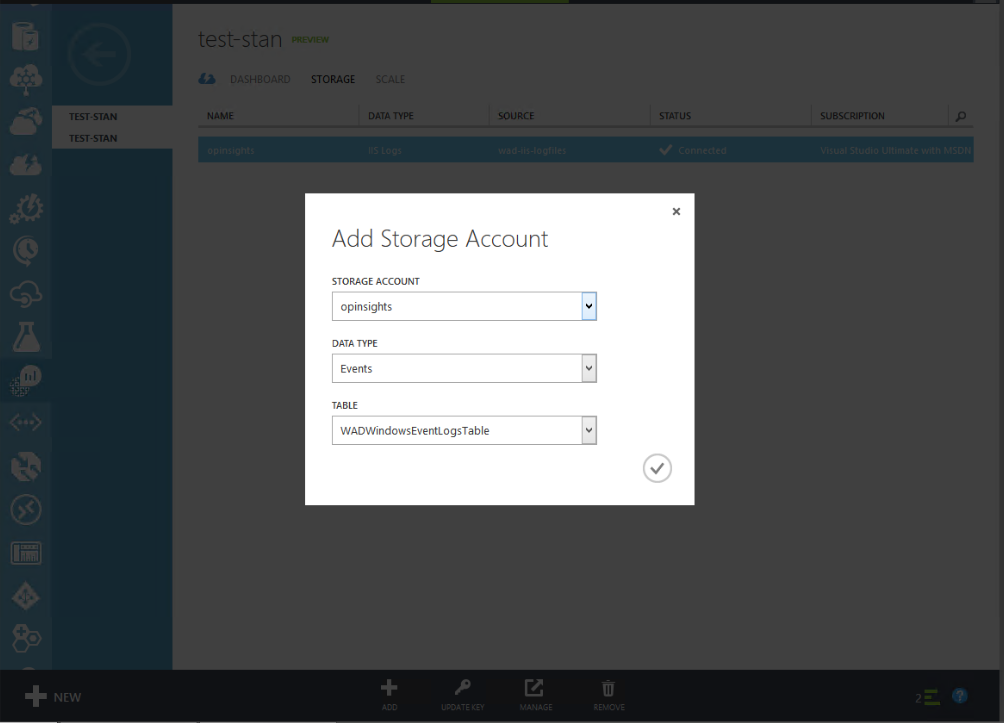
Task: Confirm dialog with the checkmark button
Action: pos(657,468)
